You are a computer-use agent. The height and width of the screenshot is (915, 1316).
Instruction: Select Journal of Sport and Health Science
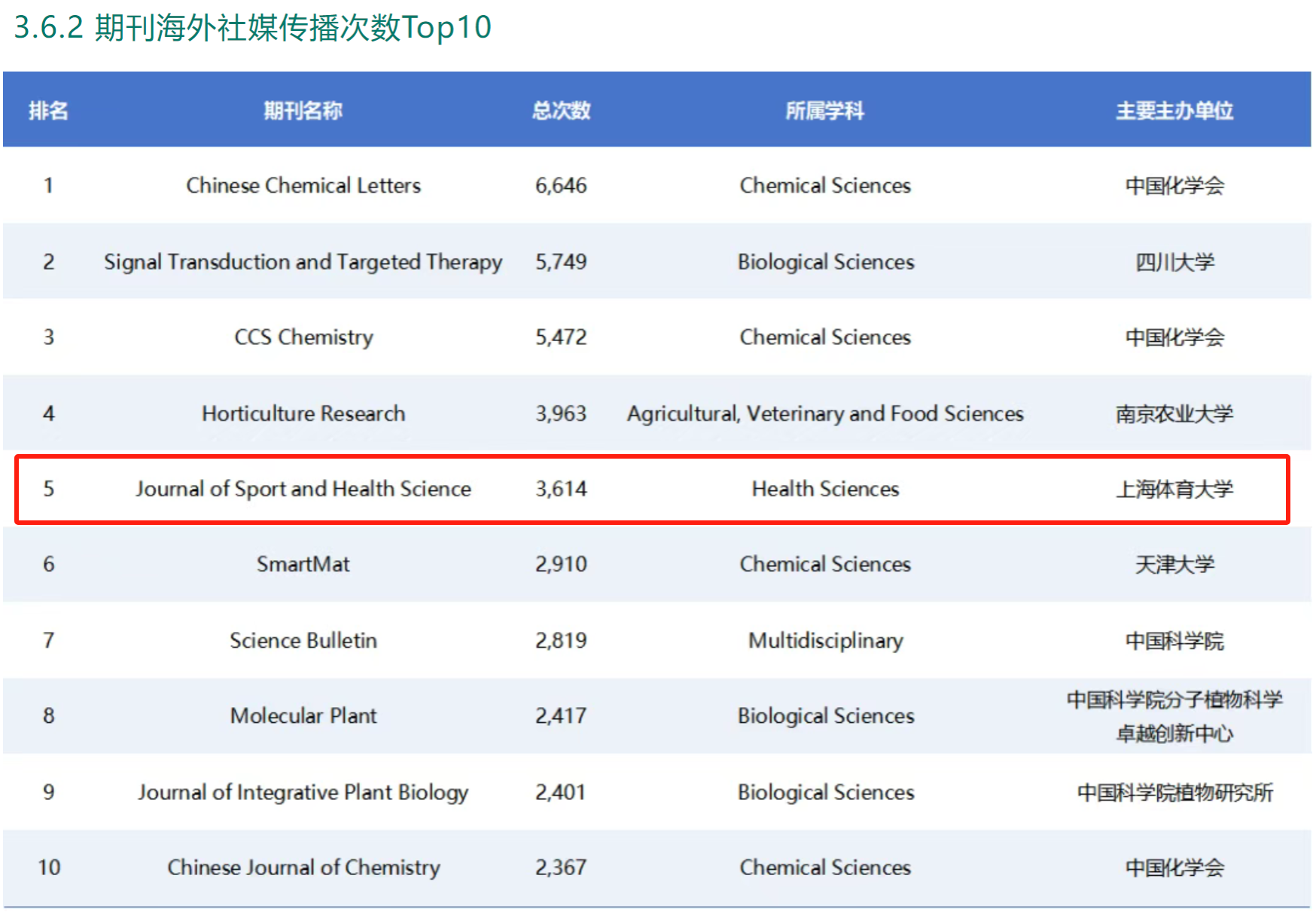click(303, 489)
